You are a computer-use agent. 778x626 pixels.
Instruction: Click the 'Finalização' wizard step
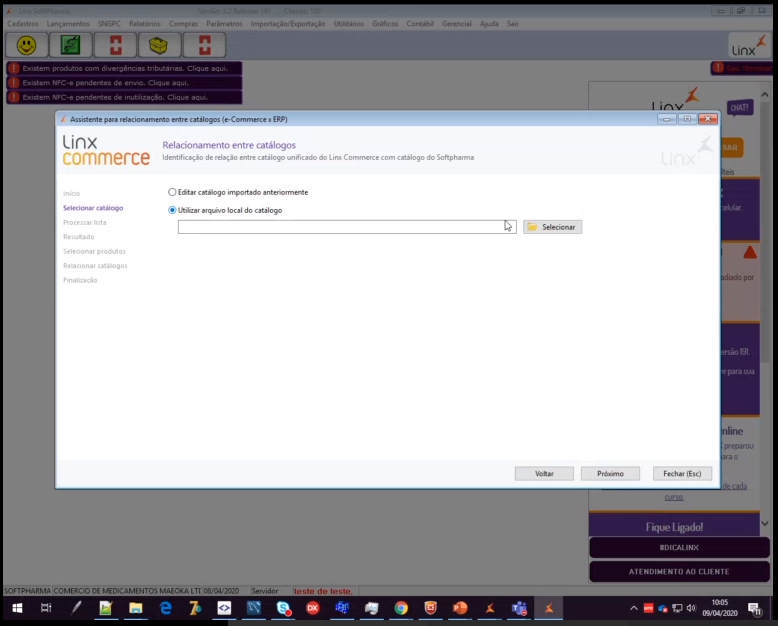pyautogui.click(x=80, y=280)
